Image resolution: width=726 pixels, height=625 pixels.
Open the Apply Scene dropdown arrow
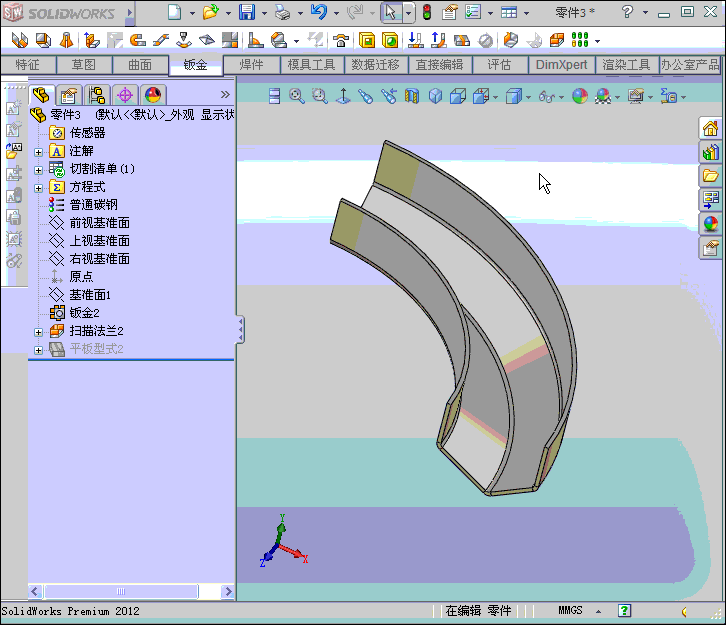tap(618, 97)
